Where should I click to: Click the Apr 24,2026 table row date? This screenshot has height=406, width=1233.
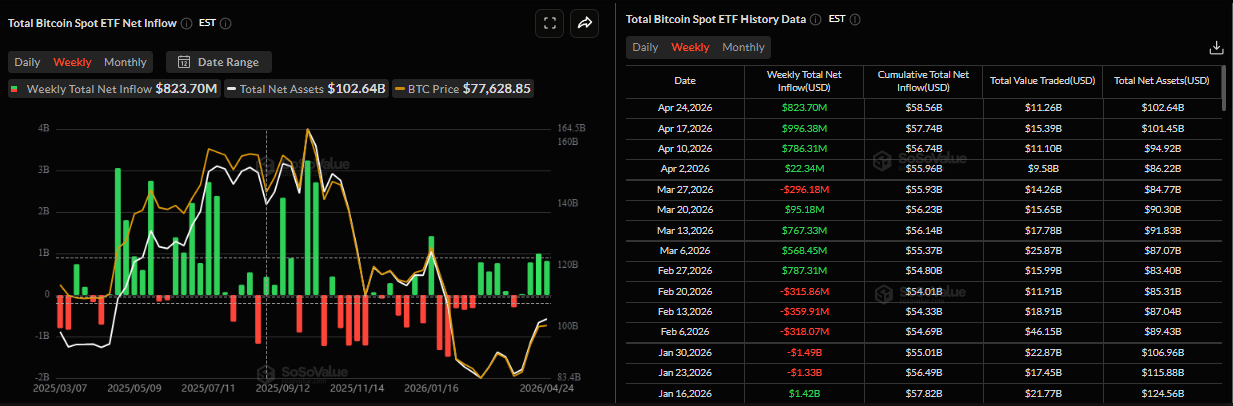(x=685, y=107)
